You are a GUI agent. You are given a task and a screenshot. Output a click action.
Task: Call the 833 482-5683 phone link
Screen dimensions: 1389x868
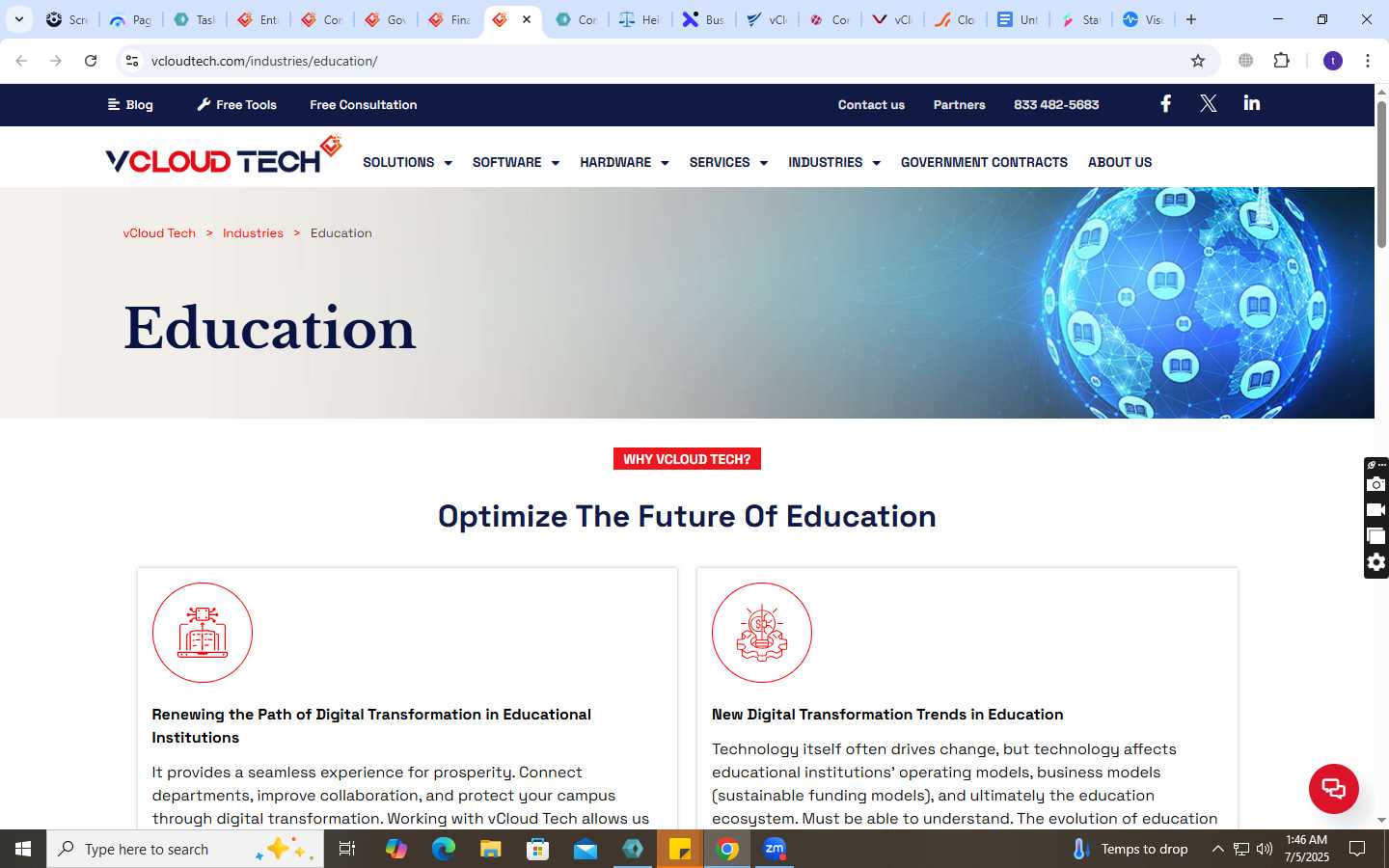click(x=1056, y=104)
